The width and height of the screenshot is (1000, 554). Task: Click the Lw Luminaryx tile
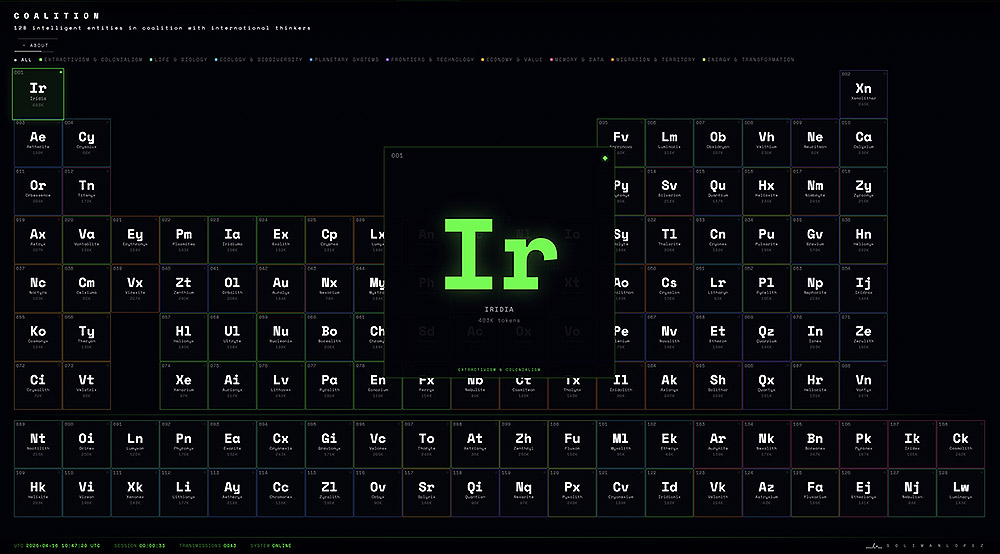960,492
